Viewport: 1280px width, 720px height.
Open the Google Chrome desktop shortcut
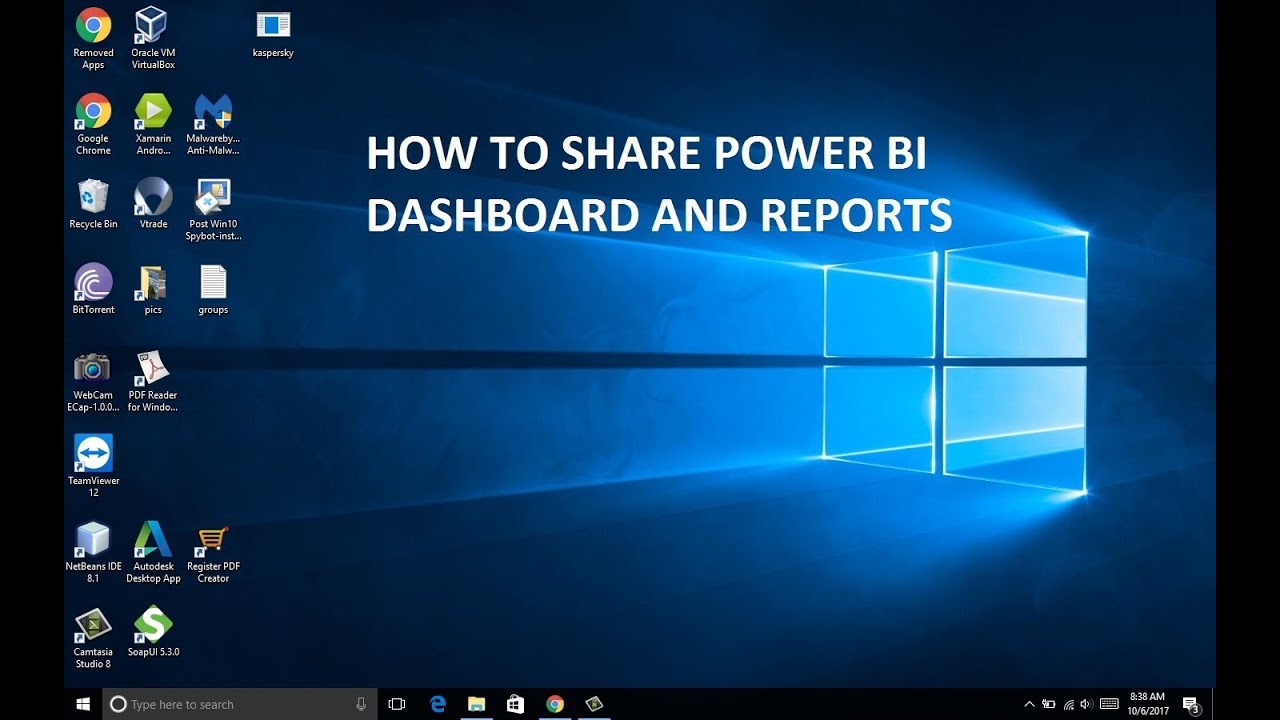[x=93, y=124]
